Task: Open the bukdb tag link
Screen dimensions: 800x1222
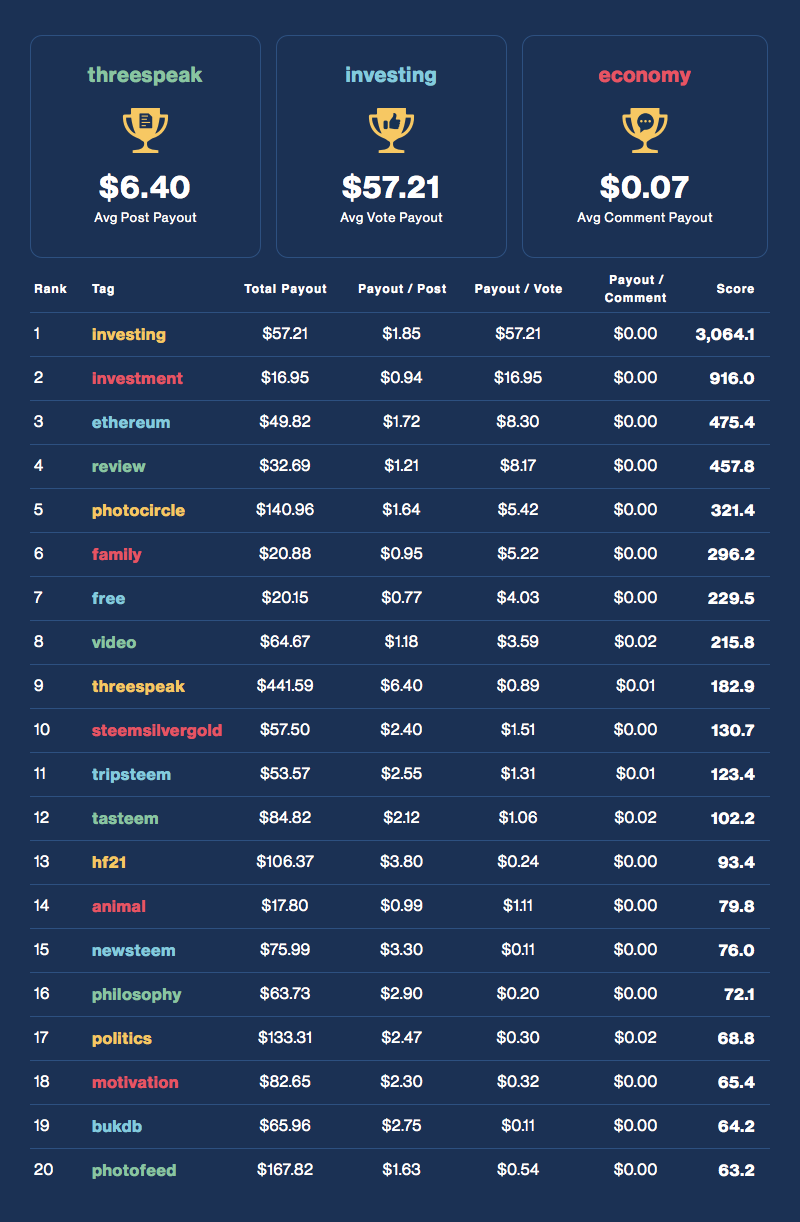Action: [117, 1126]
